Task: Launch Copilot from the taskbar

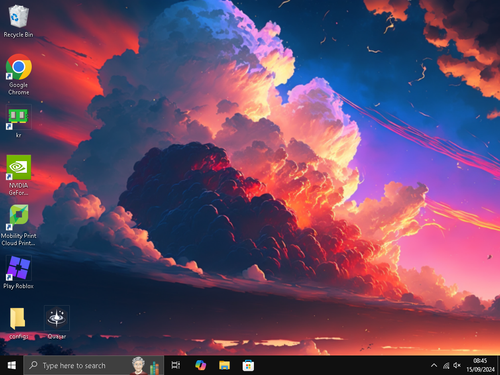Action: [x=200, y=365]
